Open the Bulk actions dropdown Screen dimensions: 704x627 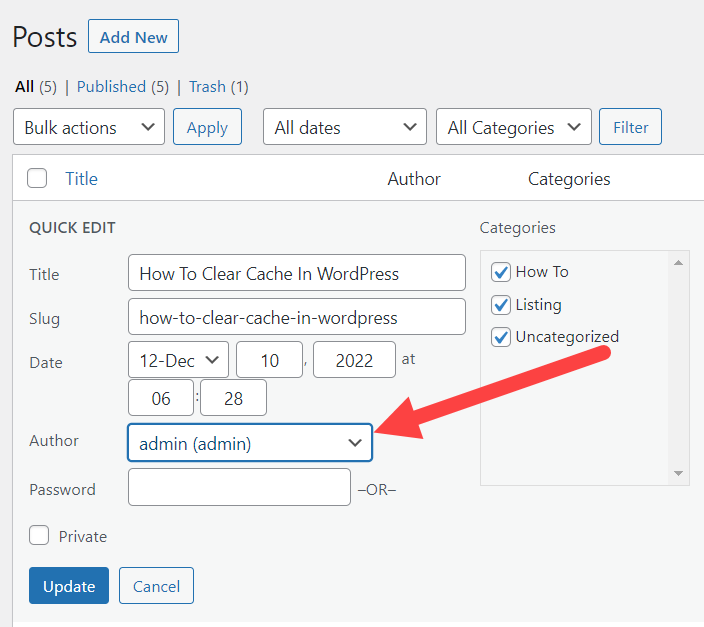tap(89, 128)
